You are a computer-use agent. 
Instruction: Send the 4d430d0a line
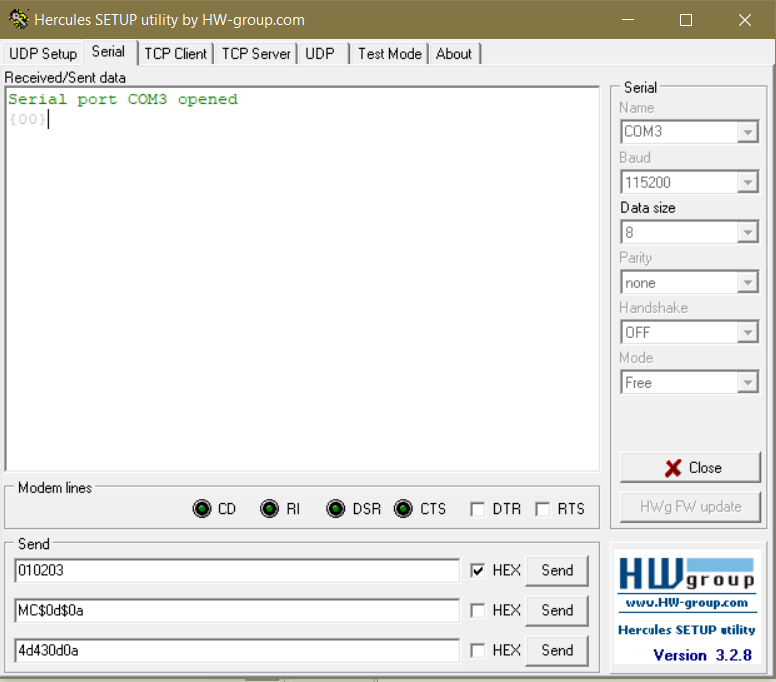point(557,650)
